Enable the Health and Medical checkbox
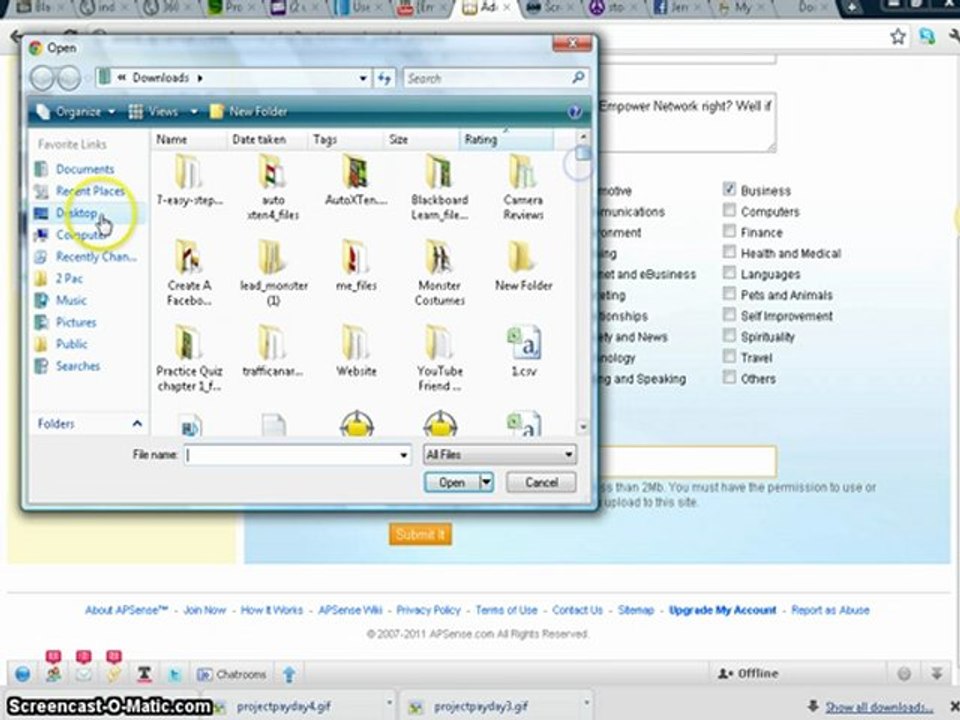 729,252
